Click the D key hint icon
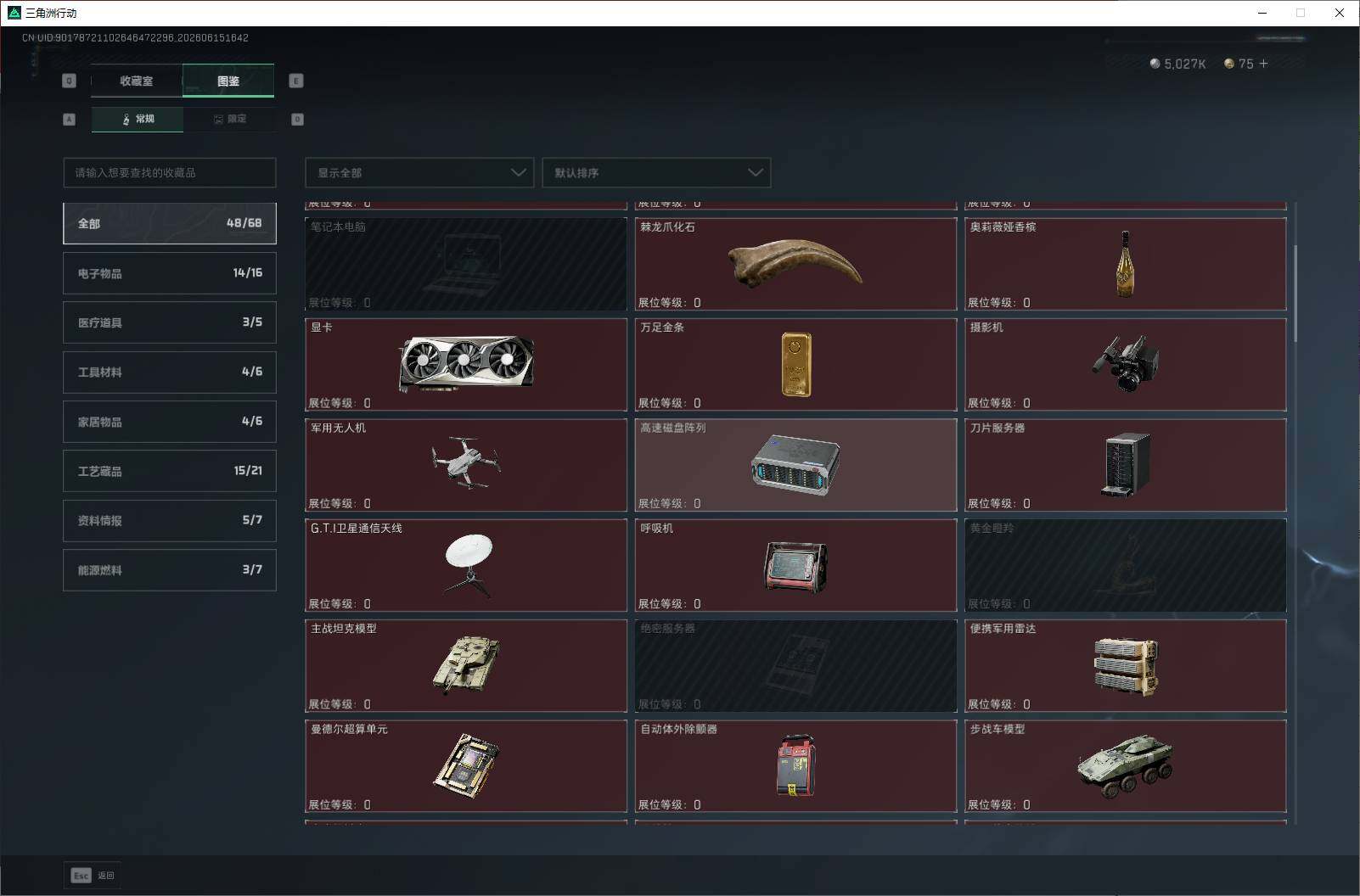Viewport: 1360px width, 896px height. pos(297,120)
